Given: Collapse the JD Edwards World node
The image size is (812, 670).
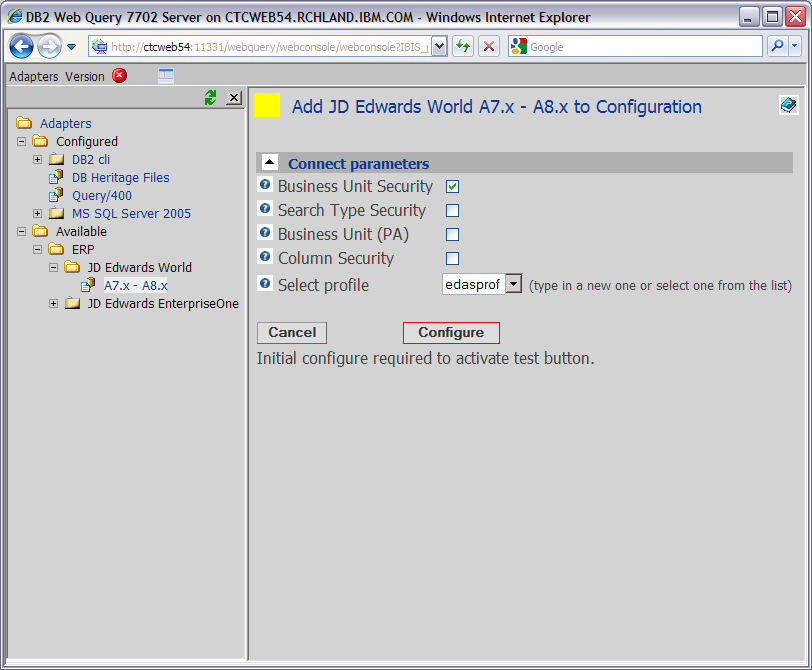Looking at the screenshot, I should pos(53,268).
